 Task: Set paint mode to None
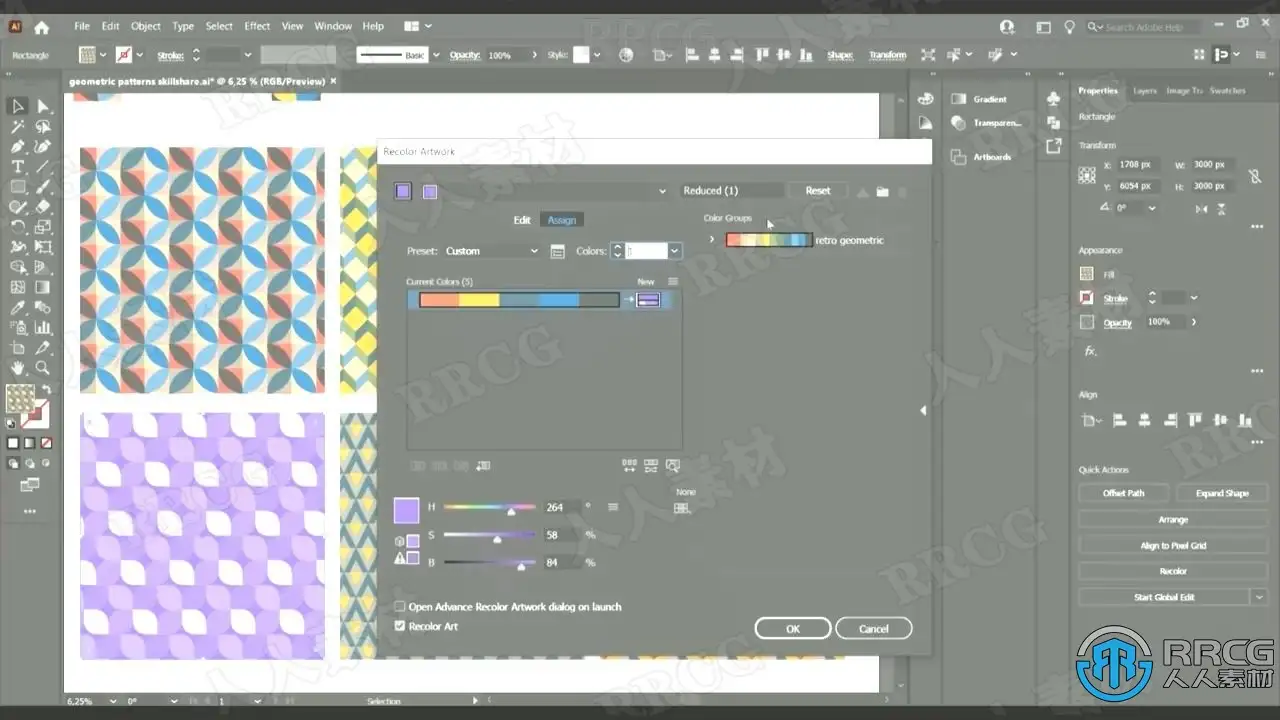pyautogui.click(x=45, y=443)
